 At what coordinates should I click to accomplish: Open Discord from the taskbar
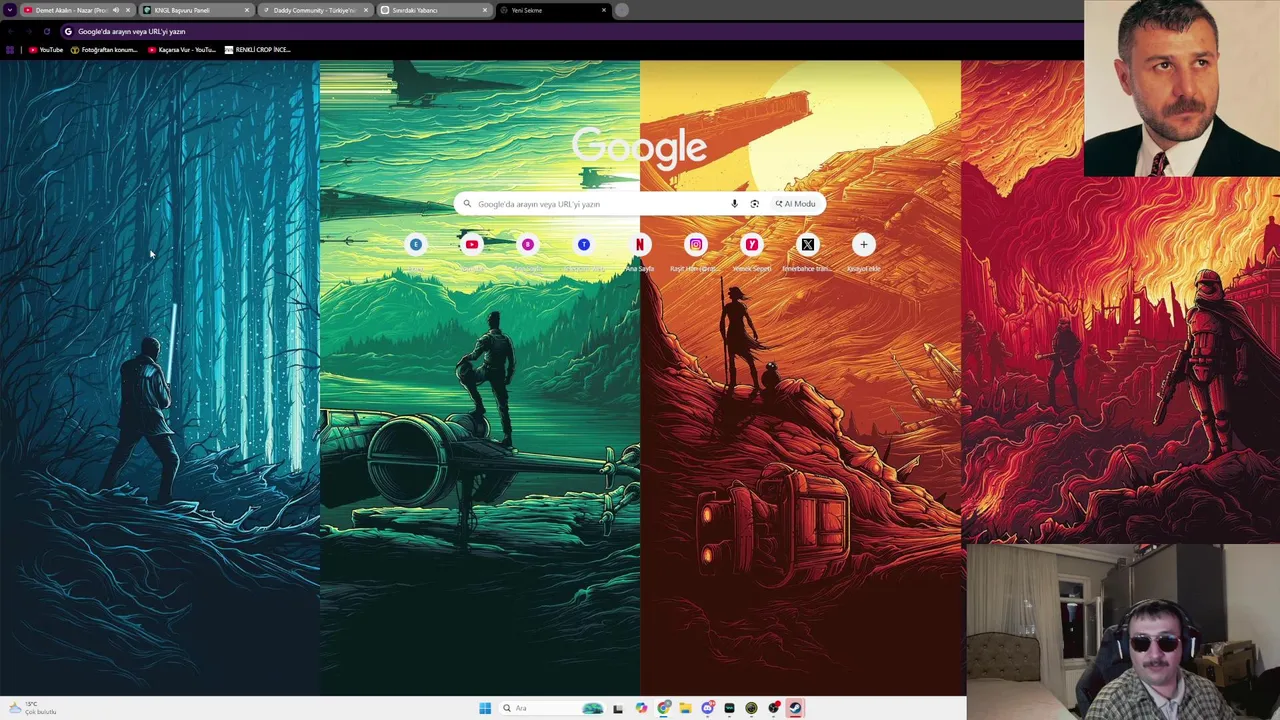click(707, 708)
